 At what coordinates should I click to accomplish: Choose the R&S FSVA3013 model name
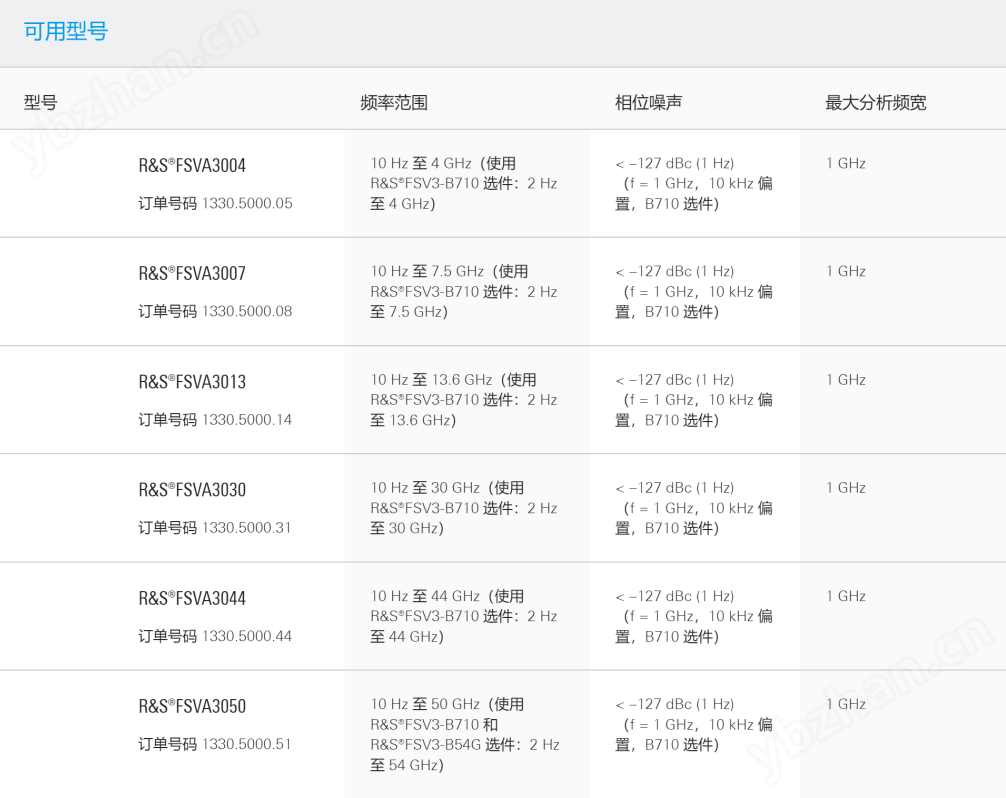(x=192, y=382)
